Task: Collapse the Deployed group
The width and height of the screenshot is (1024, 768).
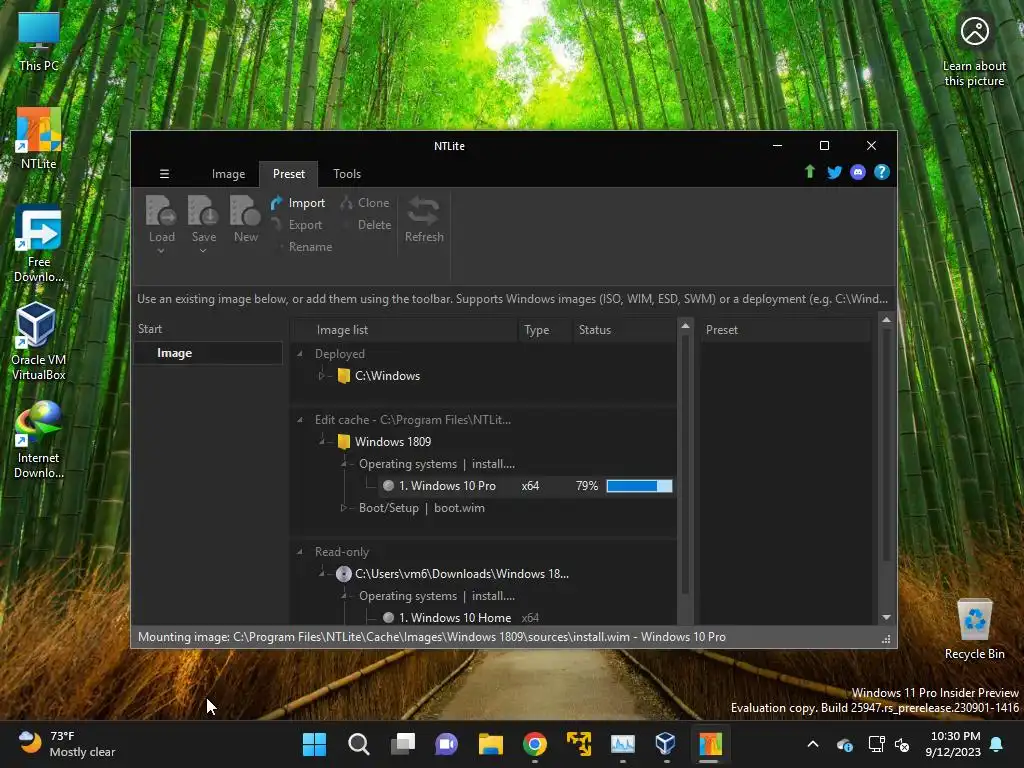Action: [300, 354]
